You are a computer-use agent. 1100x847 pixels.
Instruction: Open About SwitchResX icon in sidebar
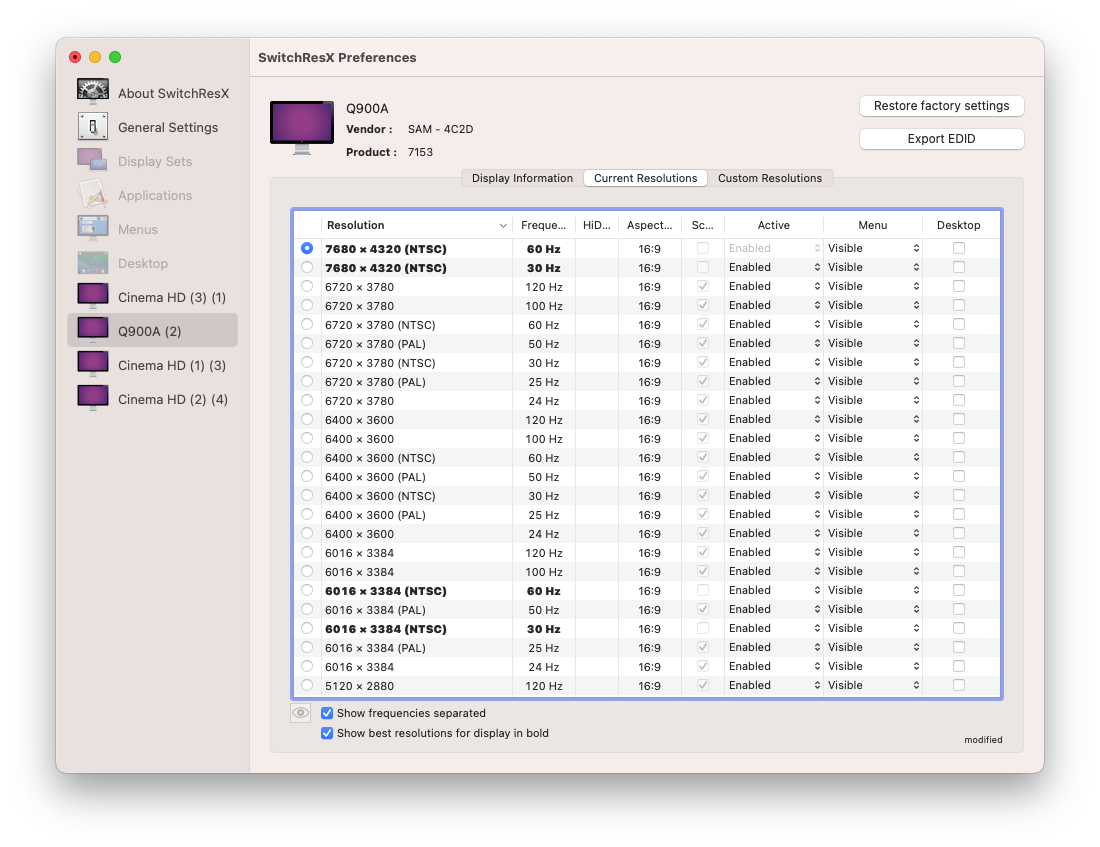point(93,92)
